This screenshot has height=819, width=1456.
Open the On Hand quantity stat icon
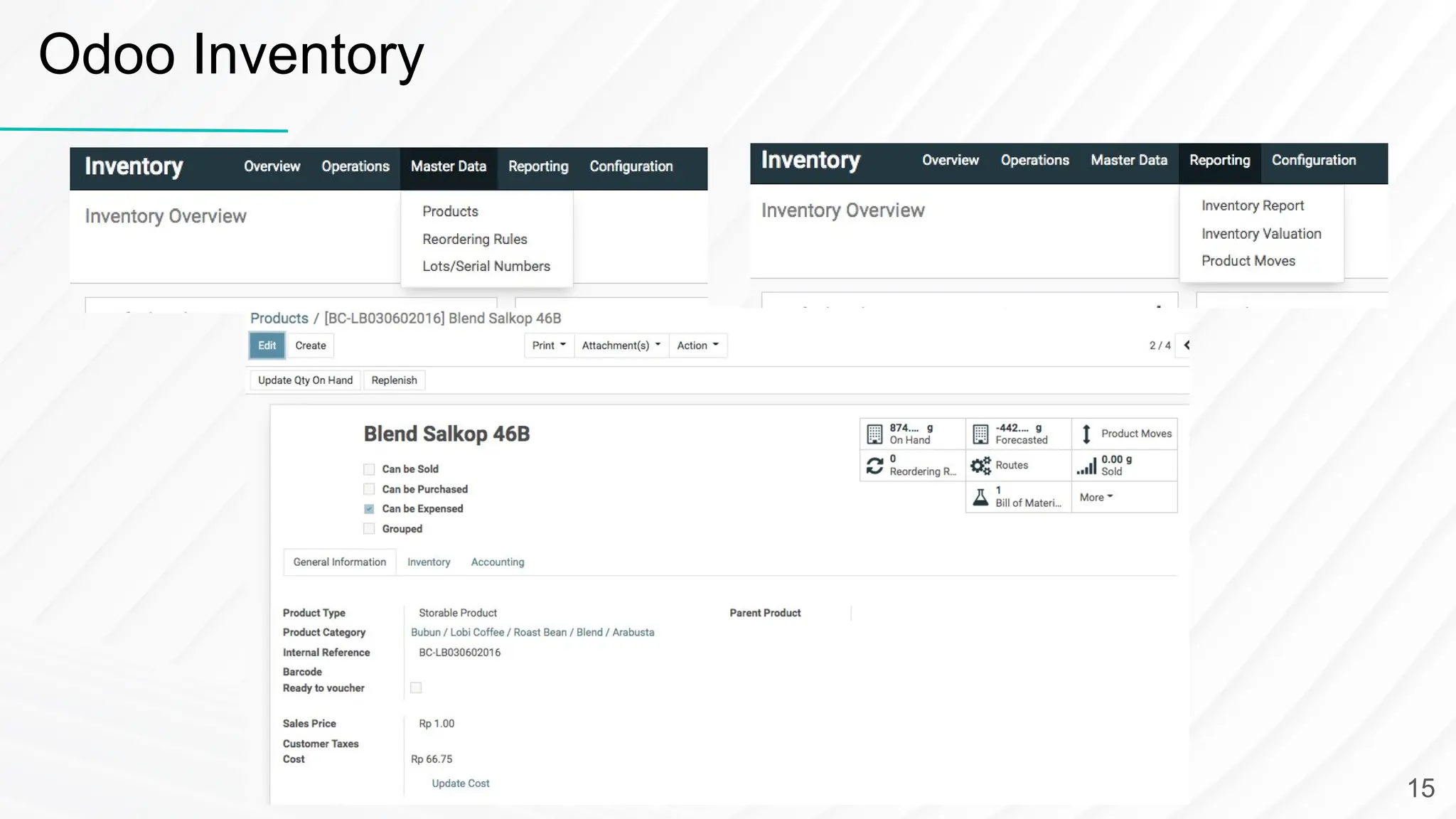[x=874, y=434]
